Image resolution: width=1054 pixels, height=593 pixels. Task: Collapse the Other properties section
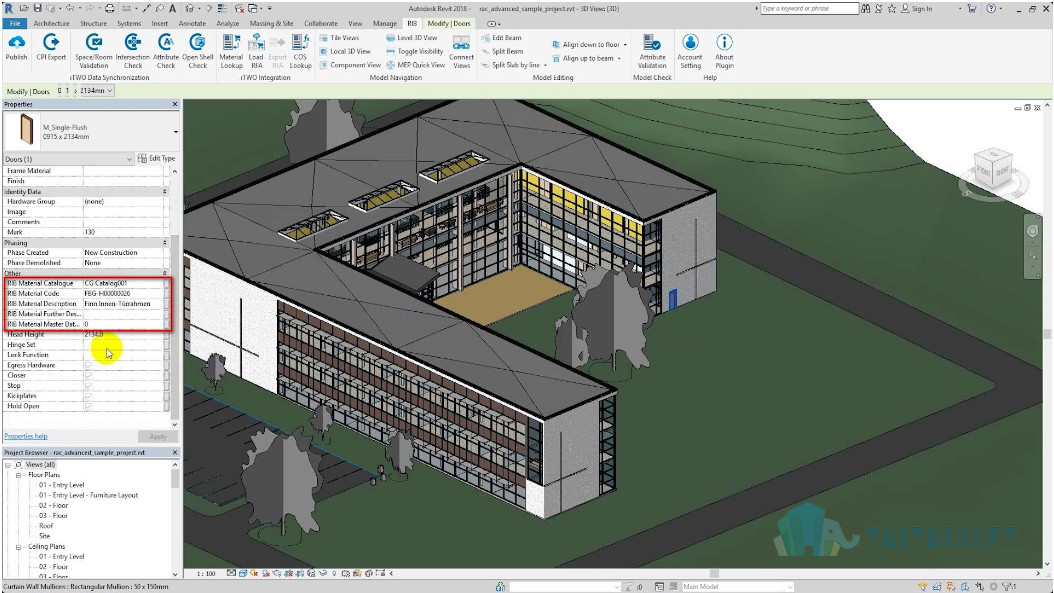(165, 273)
